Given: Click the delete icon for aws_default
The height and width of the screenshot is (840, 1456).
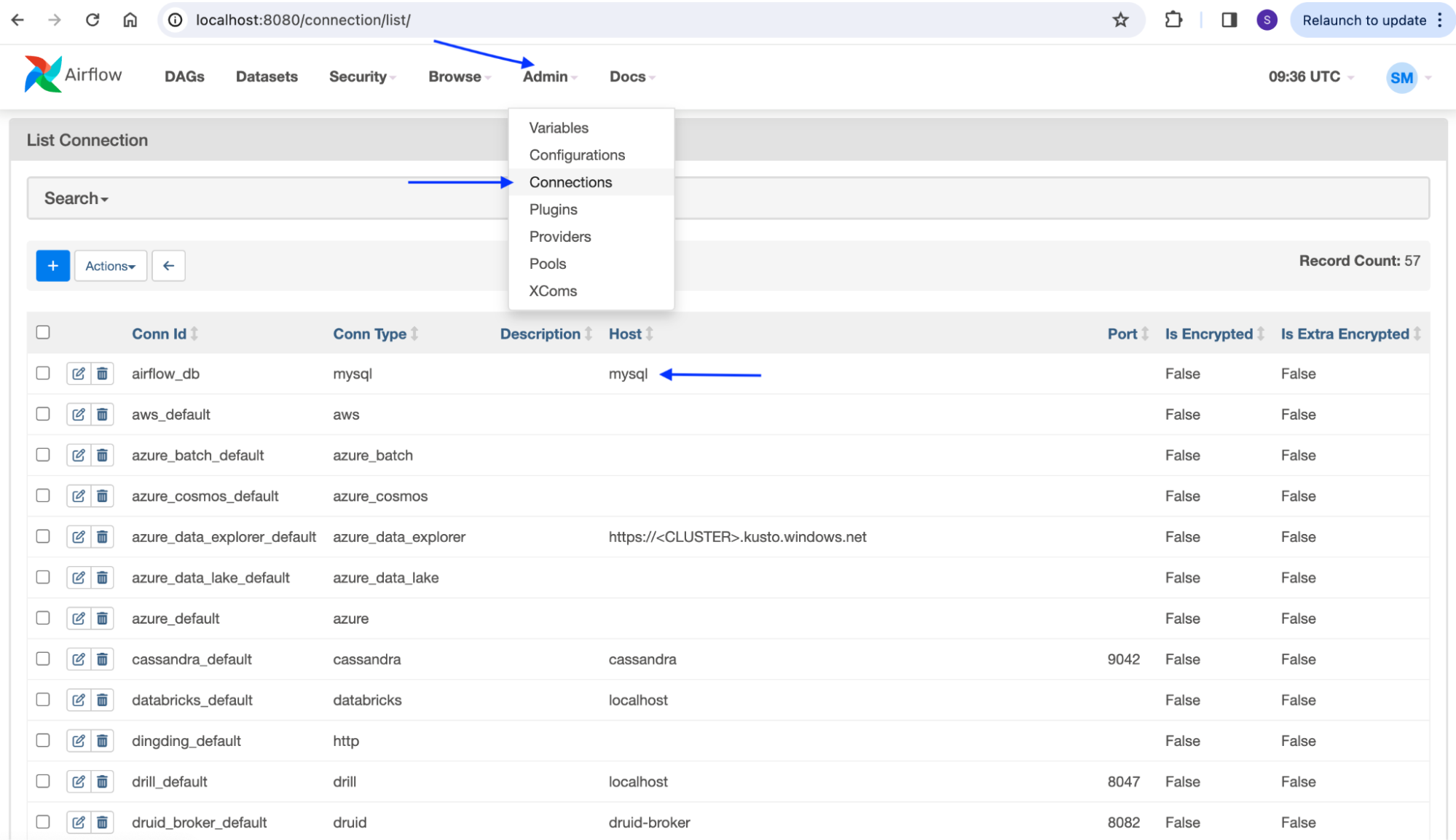Looking at the screenshot, I should 101,413.
